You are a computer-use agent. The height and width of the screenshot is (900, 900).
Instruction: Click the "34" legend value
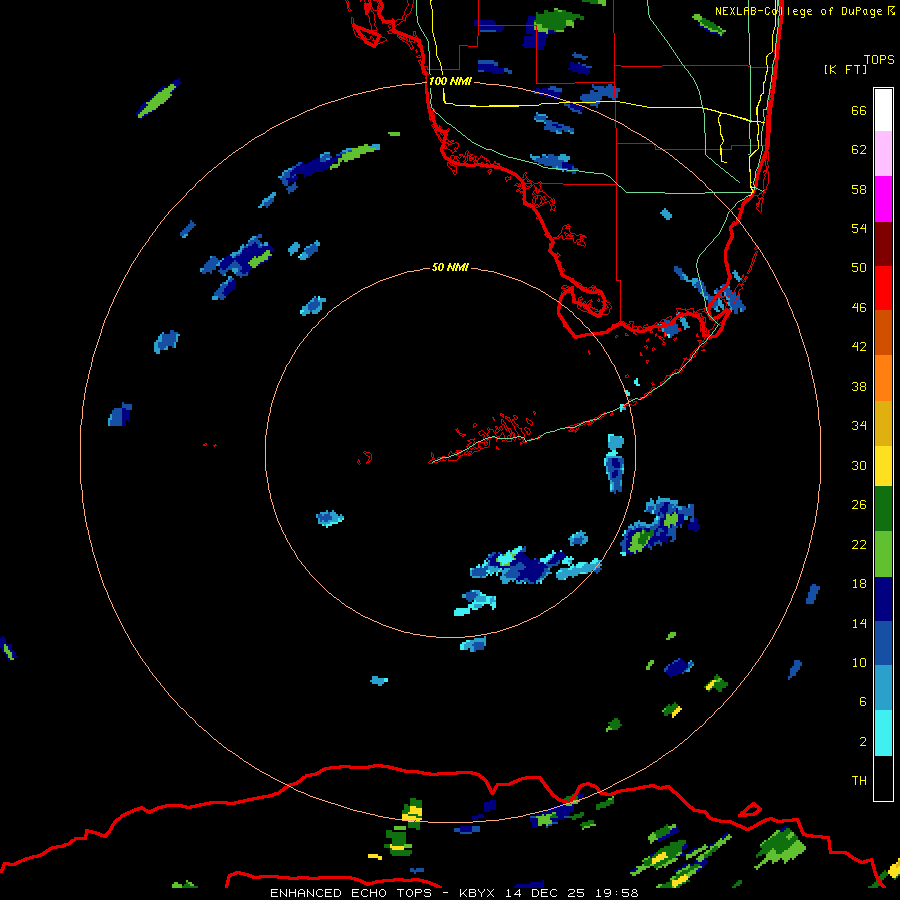(x=859, y=426)
